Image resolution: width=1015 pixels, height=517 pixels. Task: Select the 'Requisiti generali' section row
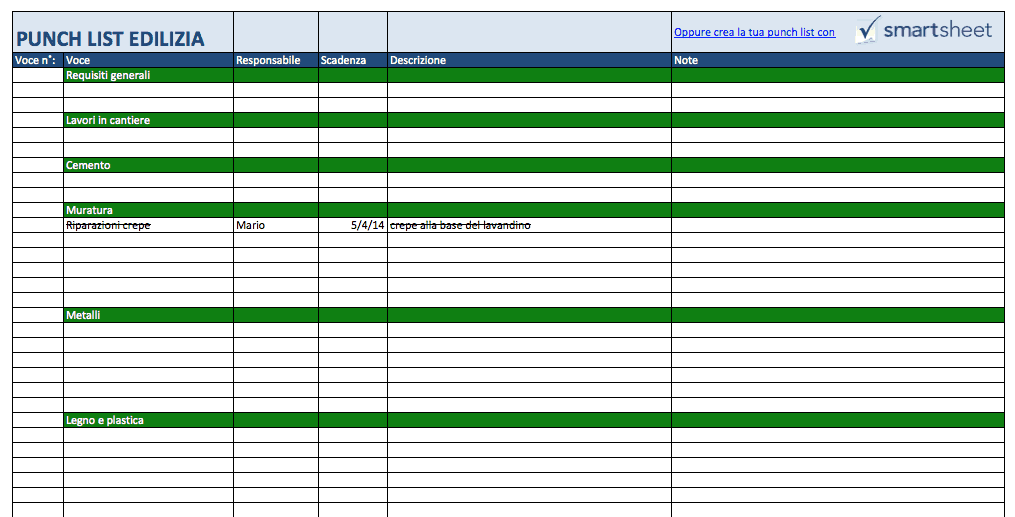point(108,75)
